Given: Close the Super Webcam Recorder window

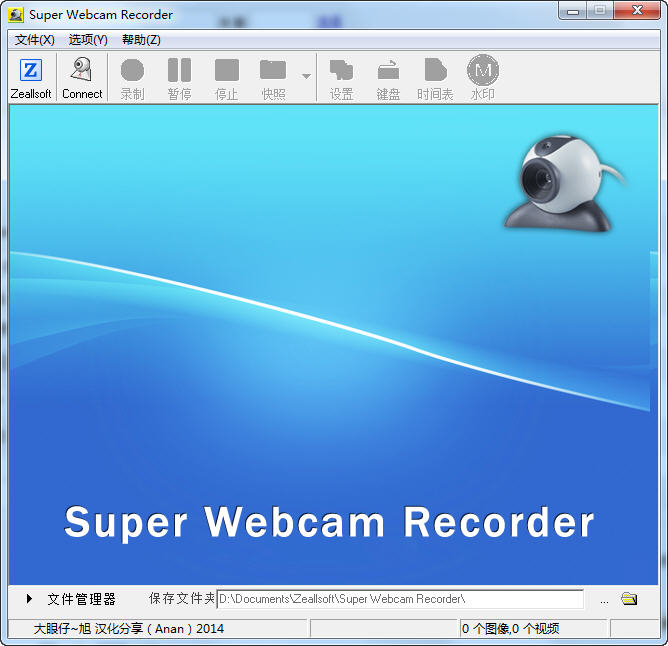Looking at the screenshot, I should point(637,11).
